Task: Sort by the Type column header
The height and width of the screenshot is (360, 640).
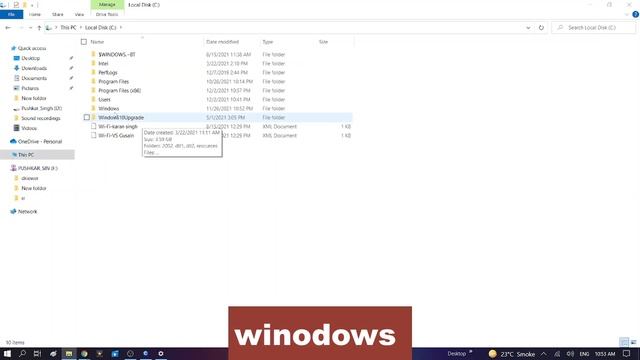Action: [268, 42]
